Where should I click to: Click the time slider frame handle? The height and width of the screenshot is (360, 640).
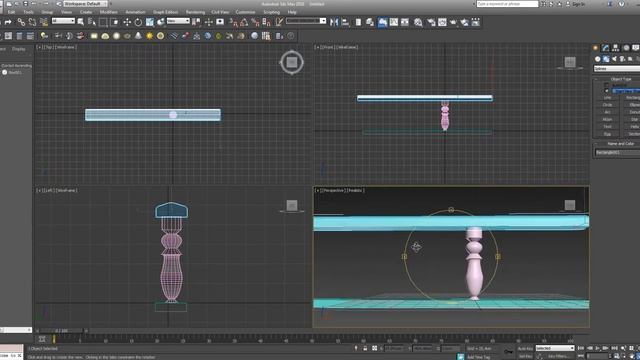click(61, 331)
